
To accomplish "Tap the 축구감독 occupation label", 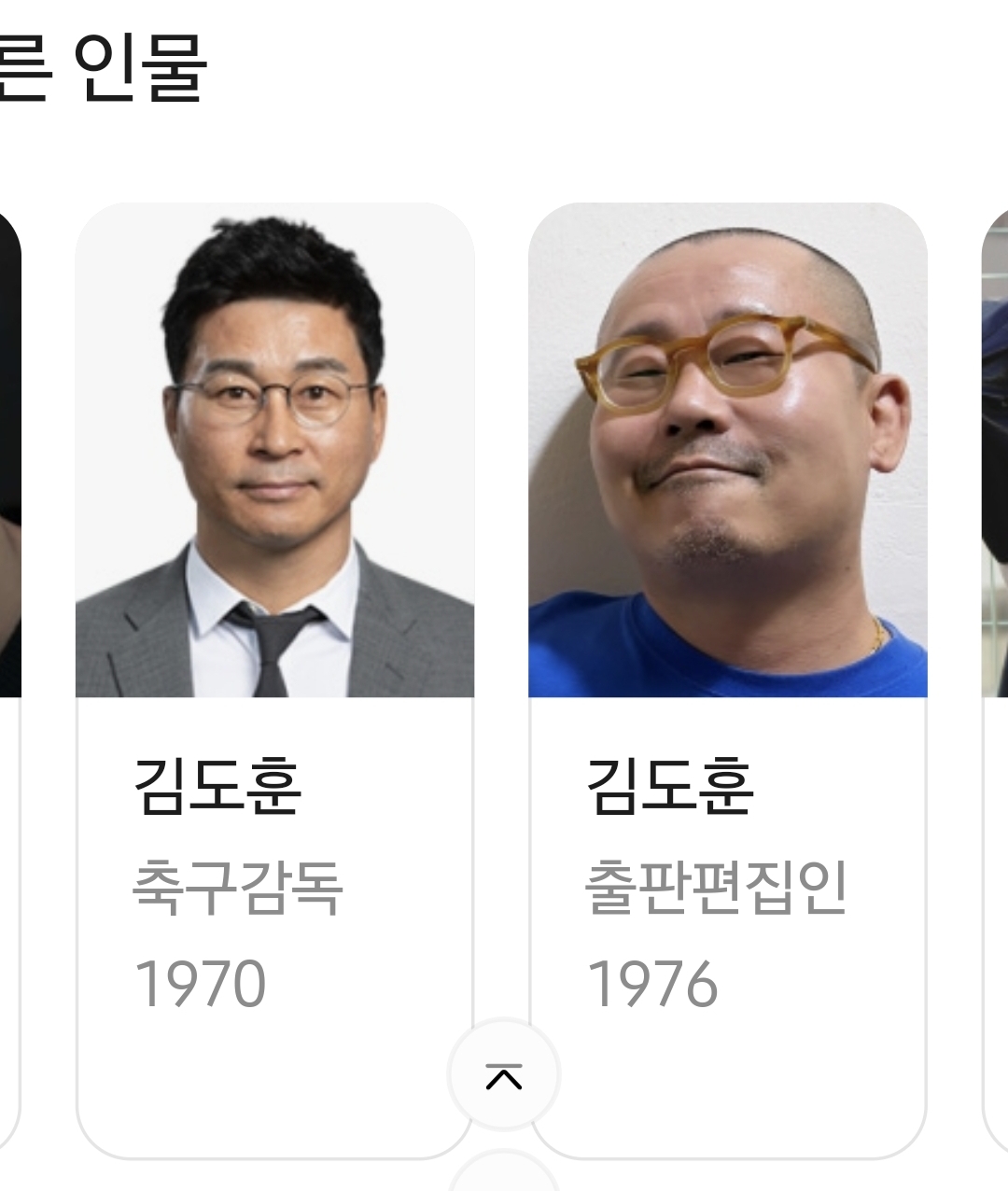I will point(238,887).
